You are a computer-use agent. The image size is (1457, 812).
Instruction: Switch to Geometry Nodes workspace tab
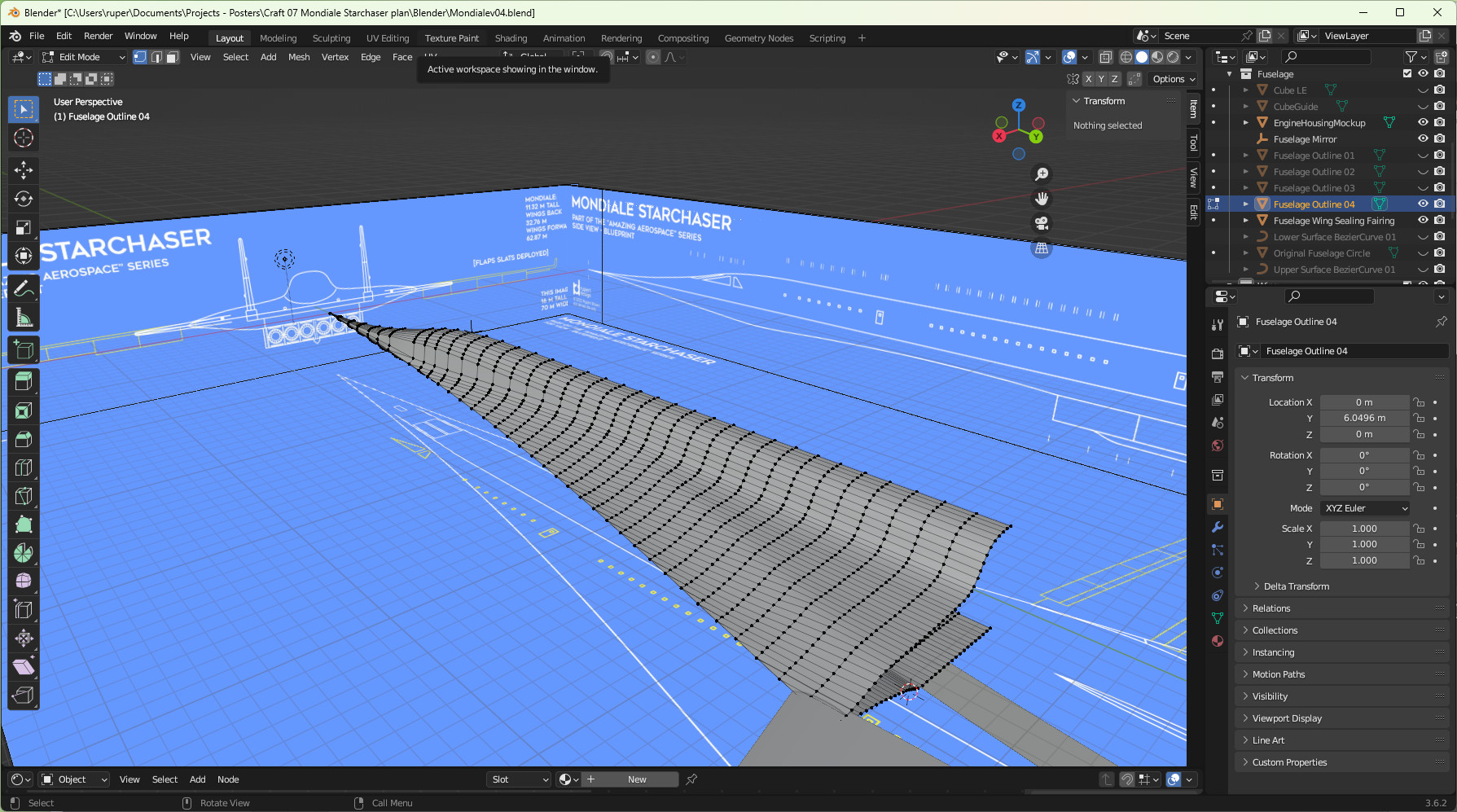[x=759, y=38]
